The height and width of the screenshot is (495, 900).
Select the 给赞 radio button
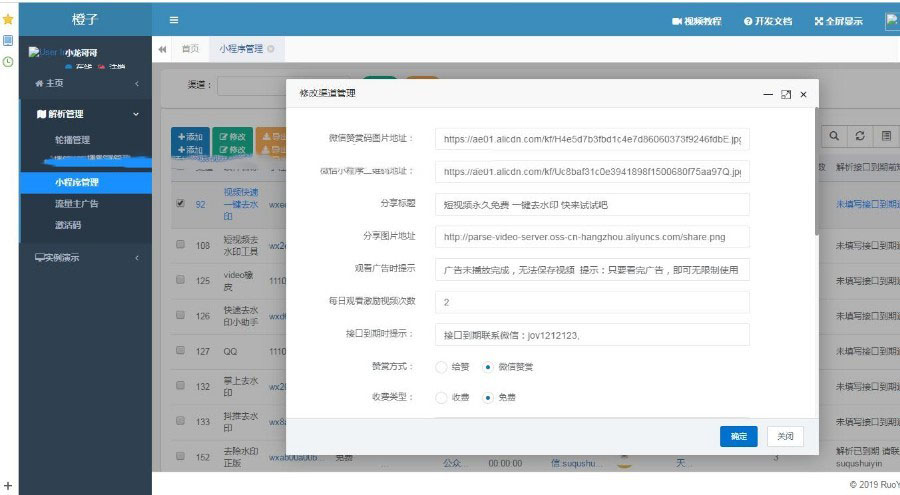pyautogui.click(x=441, y=367)
